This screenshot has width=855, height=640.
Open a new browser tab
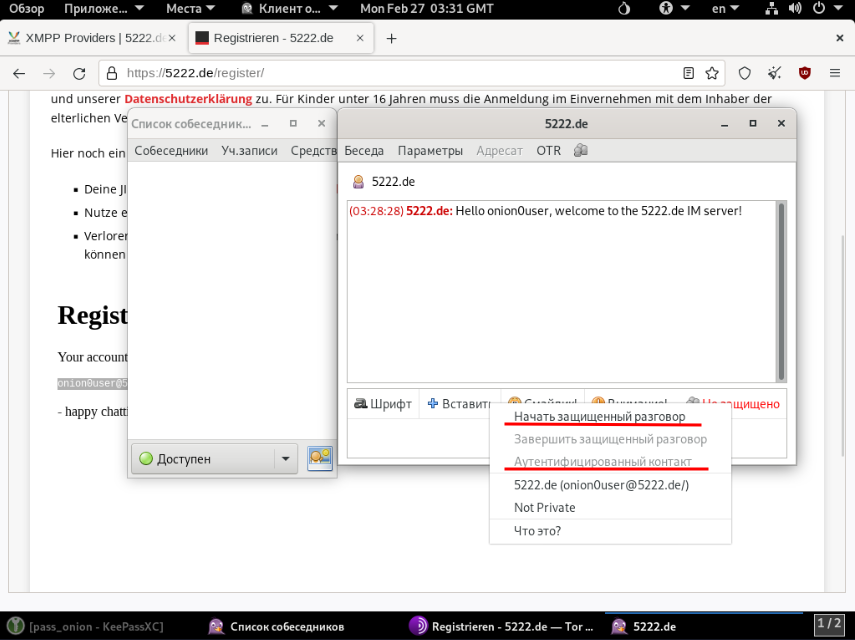tap(391, 38)
